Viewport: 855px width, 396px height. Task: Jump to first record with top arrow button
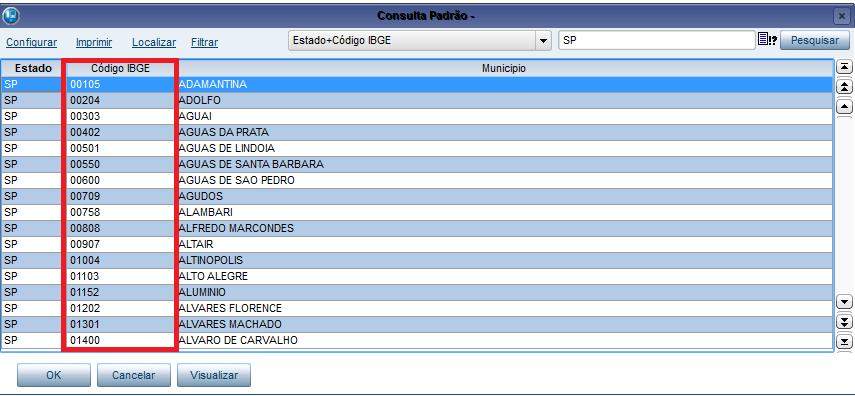pyautogui.click(x=844, y=67)
